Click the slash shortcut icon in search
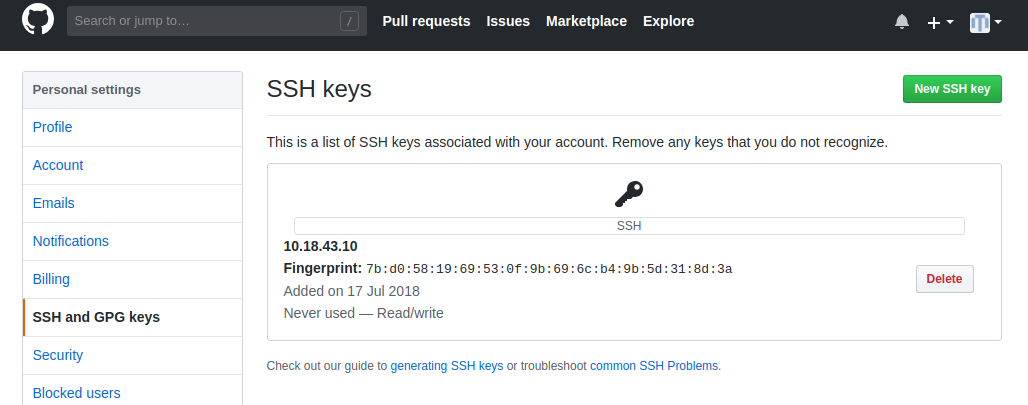 click(x=349, y=21)
